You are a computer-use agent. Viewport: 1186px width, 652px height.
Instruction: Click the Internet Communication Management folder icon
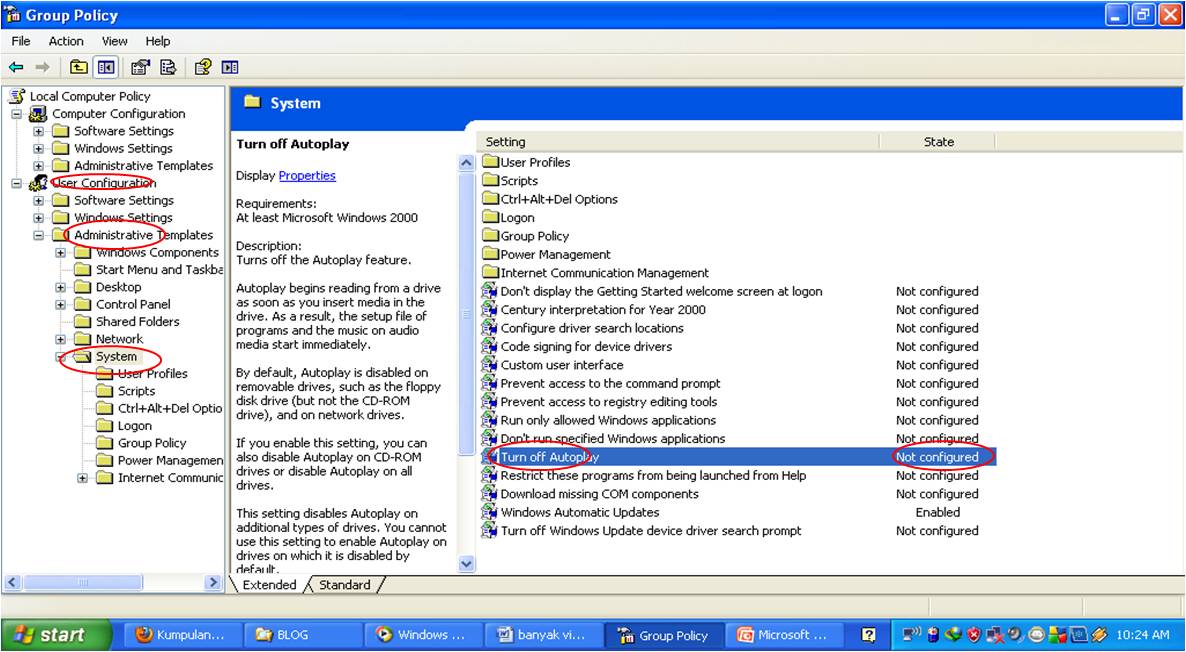490,272
